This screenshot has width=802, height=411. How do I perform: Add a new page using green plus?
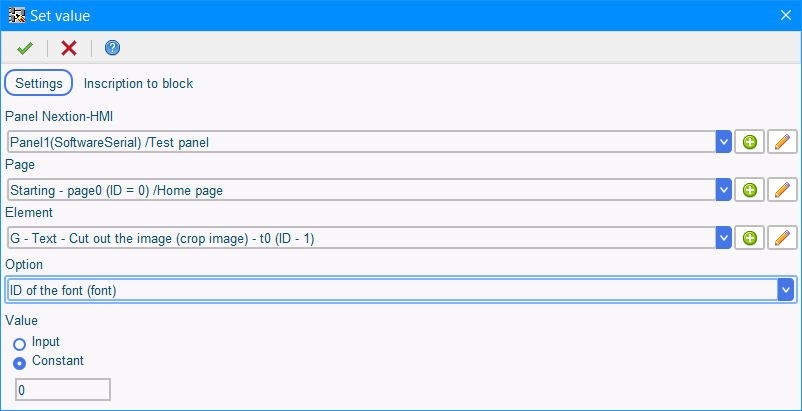pos(749,190)
